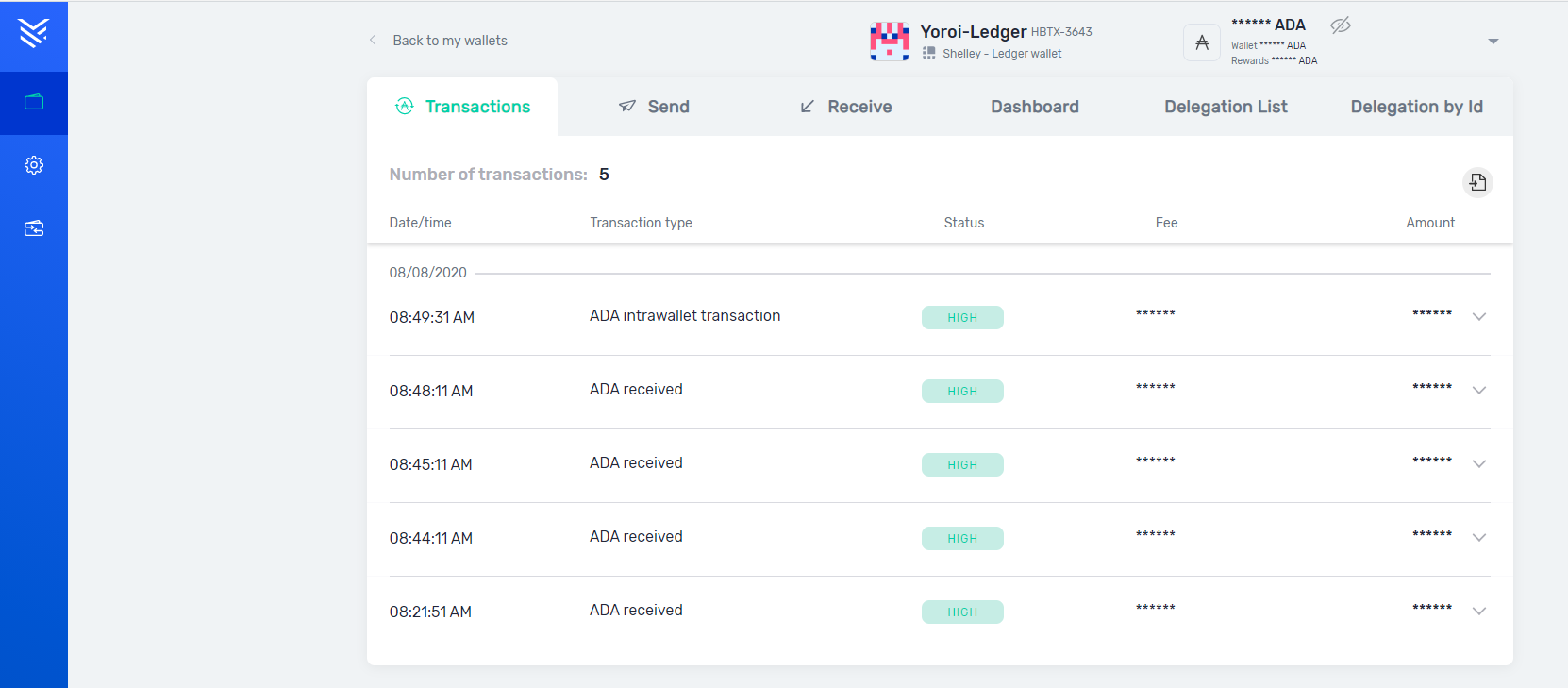Screen dimensions: 1568x688
Task: Click HIGH status badge of 08:45:11 transaction
Action: point(962,465)
